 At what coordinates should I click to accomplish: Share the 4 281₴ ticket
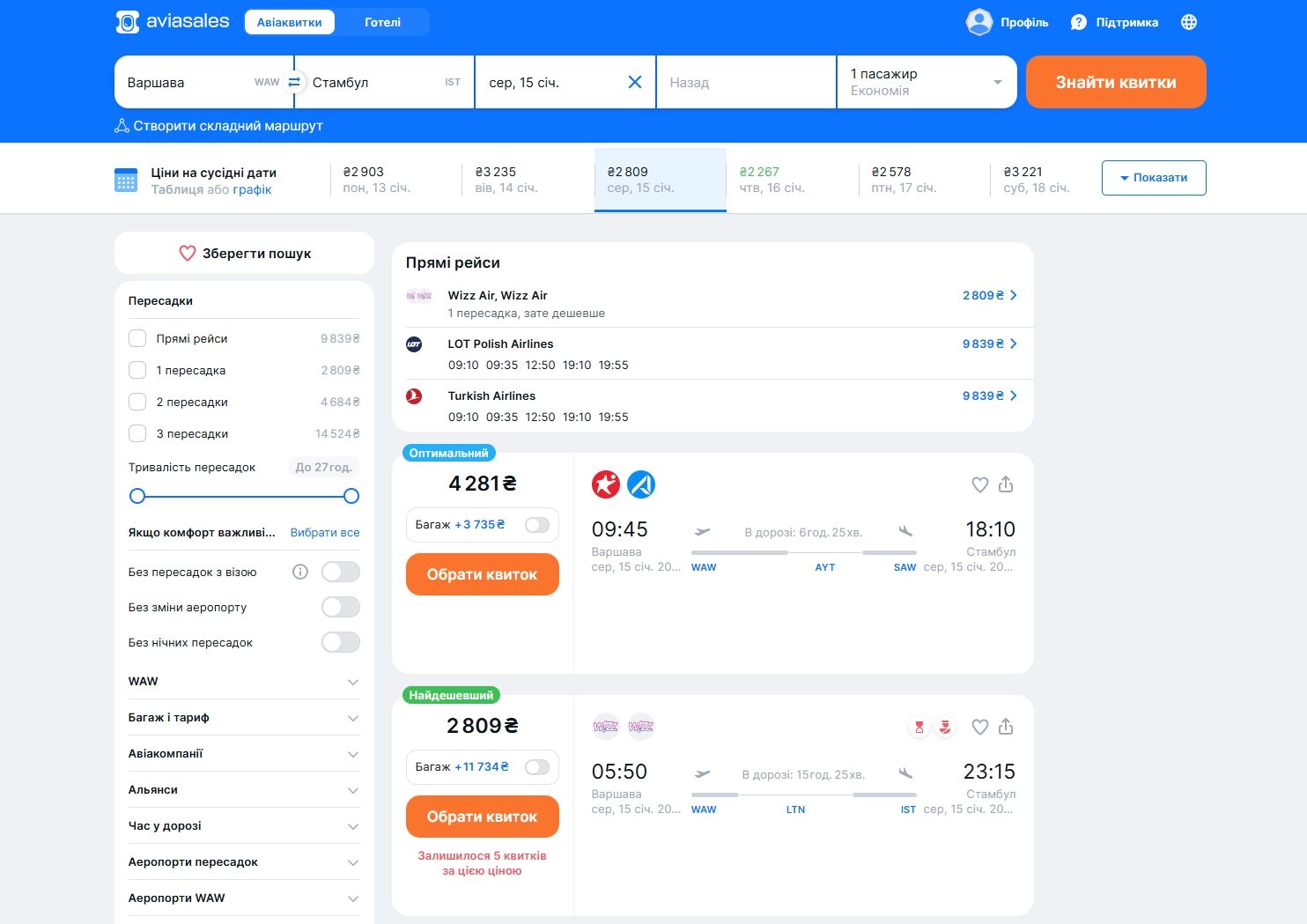1006,484
